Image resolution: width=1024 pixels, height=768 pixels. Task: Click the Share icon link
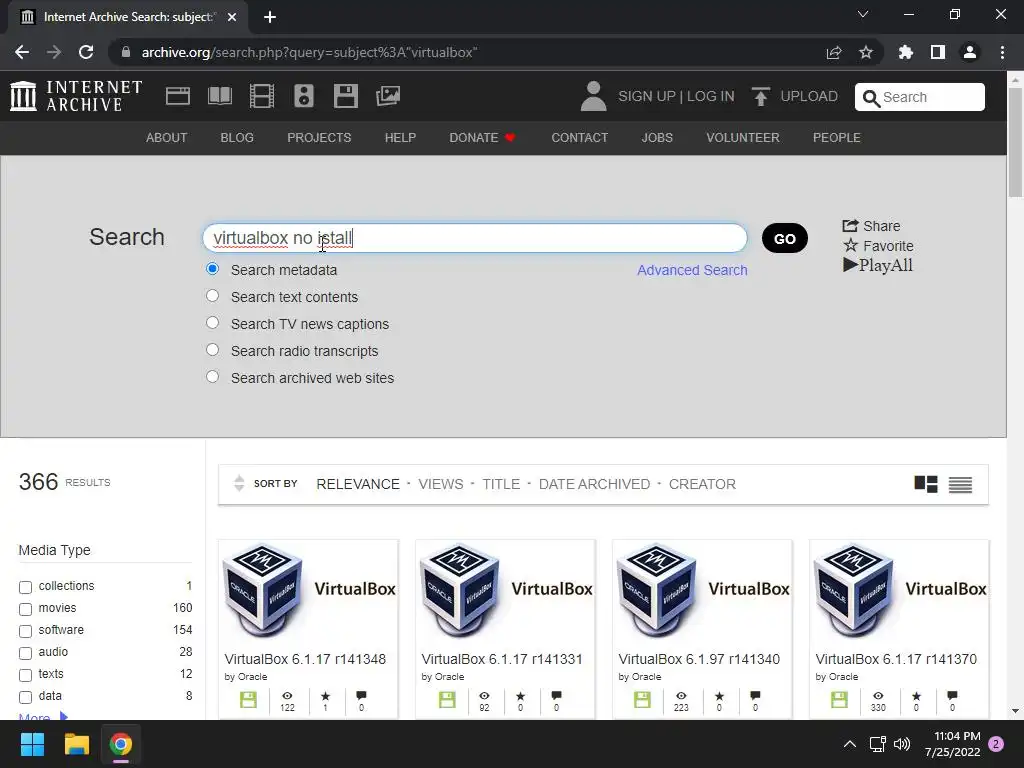point(871,226)
